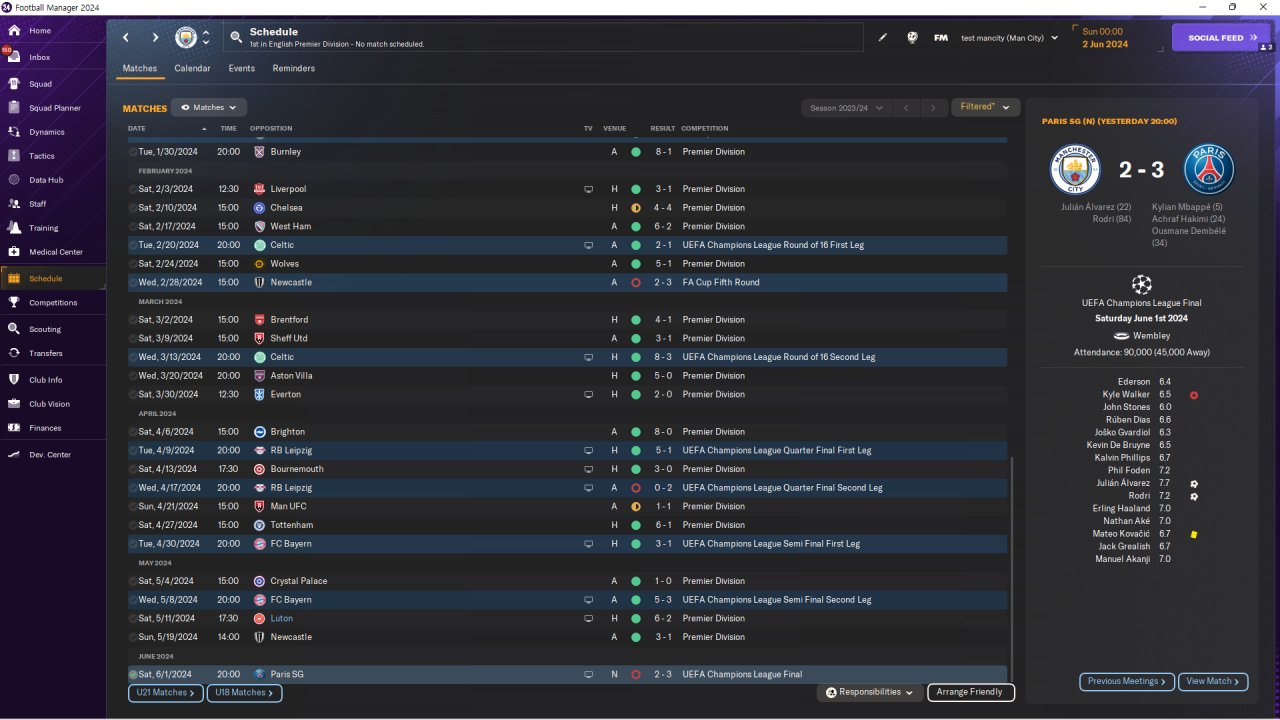Open the Squad sidebar icon
Viewport: 1280px width, 720px height.
[x=14, y=84]
